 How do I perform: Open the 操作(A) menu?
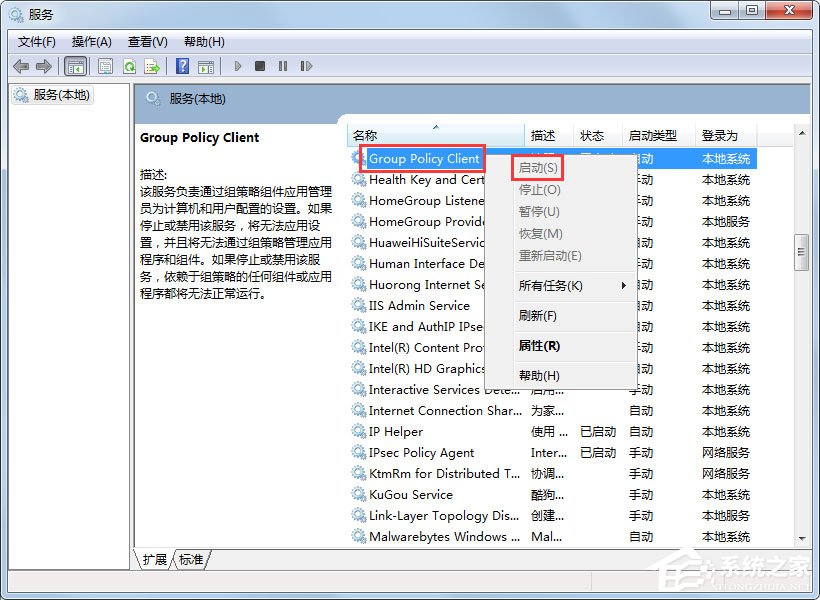[92, 41]
